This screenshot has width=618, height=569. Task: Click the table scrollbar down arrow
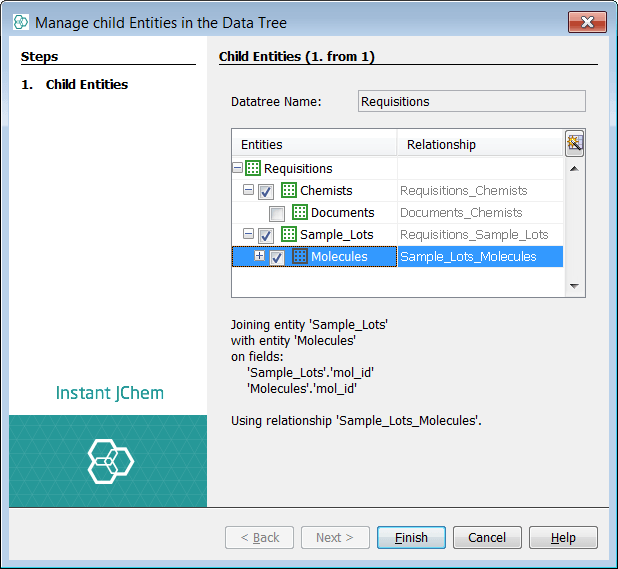[574, 286]
